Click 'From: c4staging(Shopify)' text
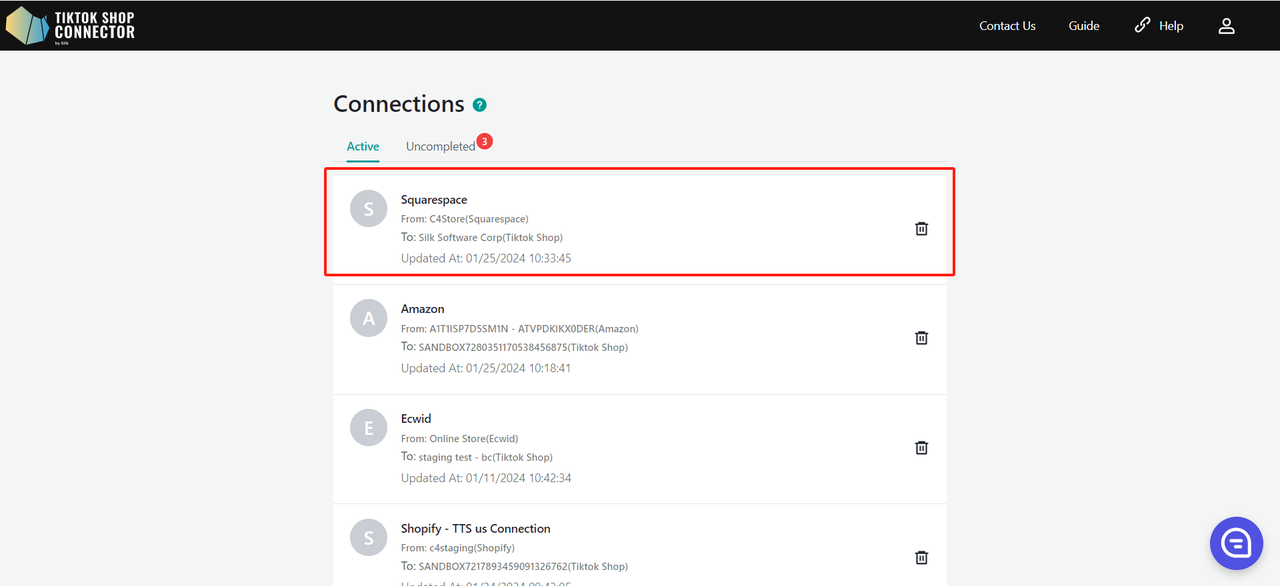This screenshot has height=586, width=1280. coord(457,548)
